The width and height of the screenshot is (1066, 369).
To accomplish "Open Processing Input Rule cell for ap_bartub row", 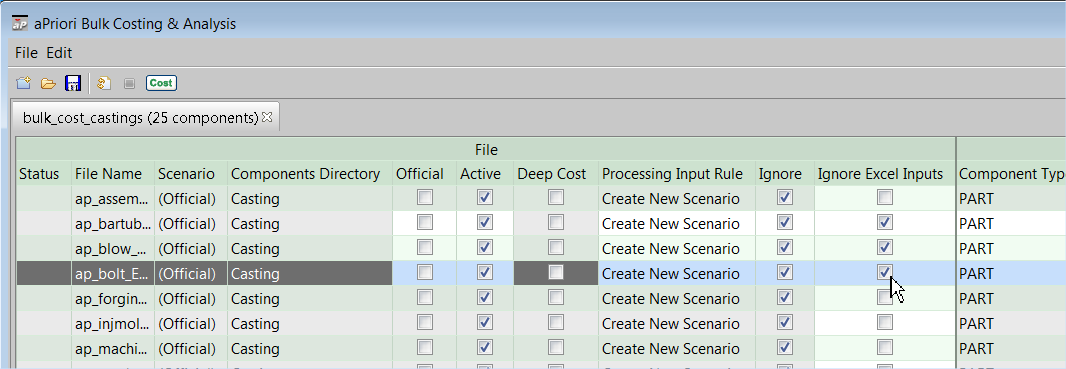I will click(676, 224).
